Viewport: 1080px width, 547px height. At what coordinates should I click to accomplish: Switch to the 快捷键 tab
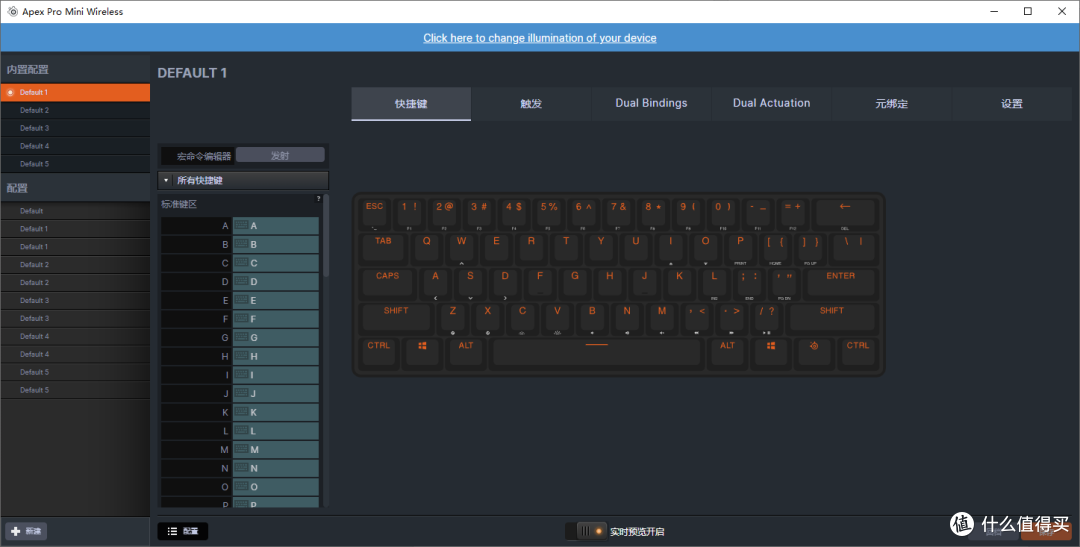[x=411, y=104]
